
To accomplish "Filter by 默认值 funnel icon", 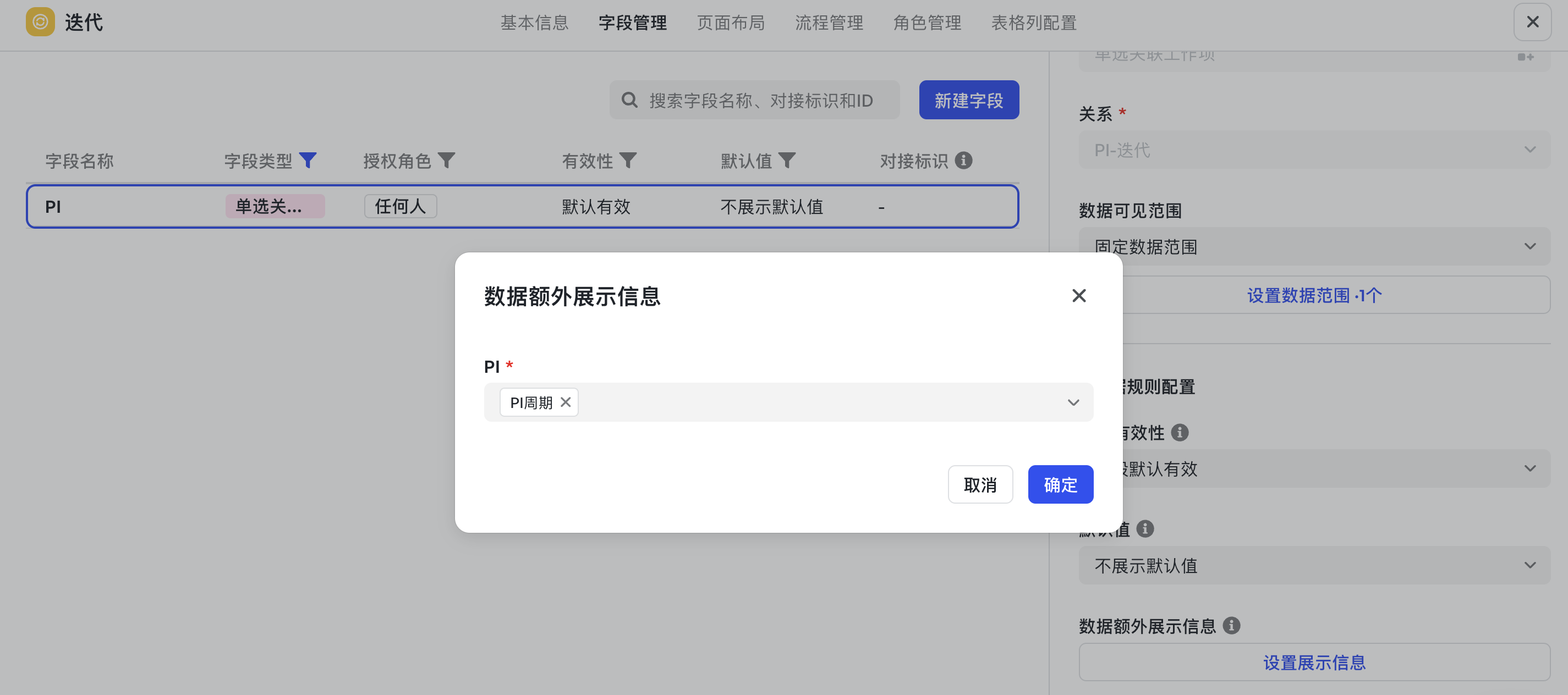I will pyautogui.click(x=786, y=160).
